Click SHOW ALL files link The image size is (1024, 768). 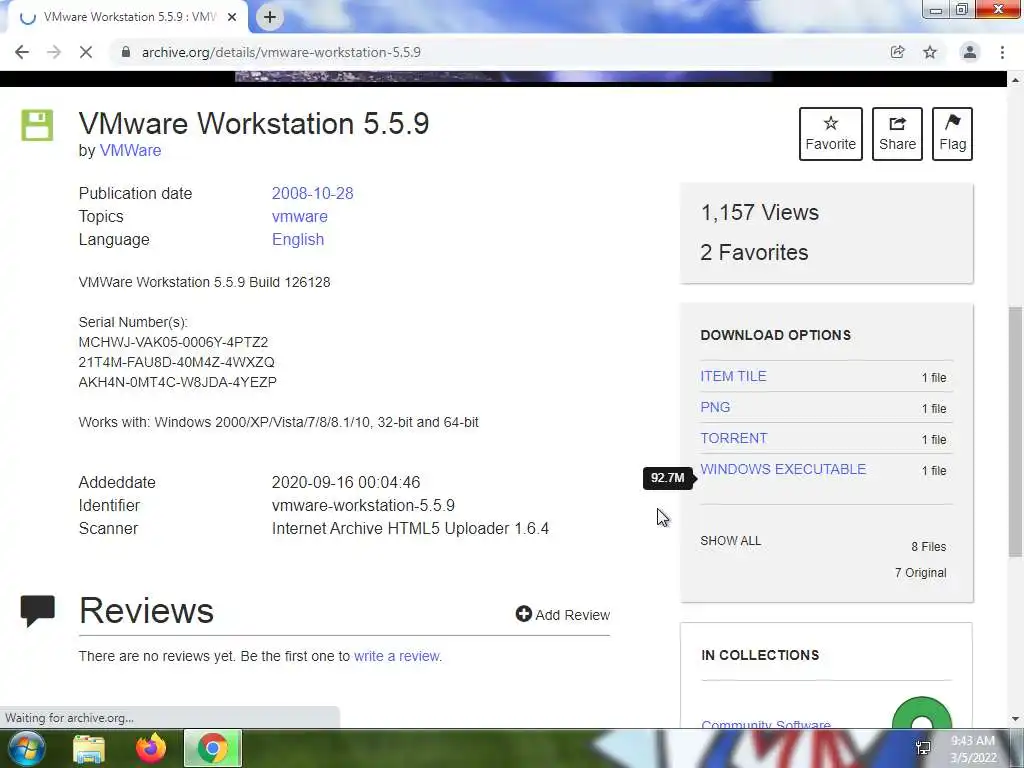pyautogui.click(x=730, y=541)
